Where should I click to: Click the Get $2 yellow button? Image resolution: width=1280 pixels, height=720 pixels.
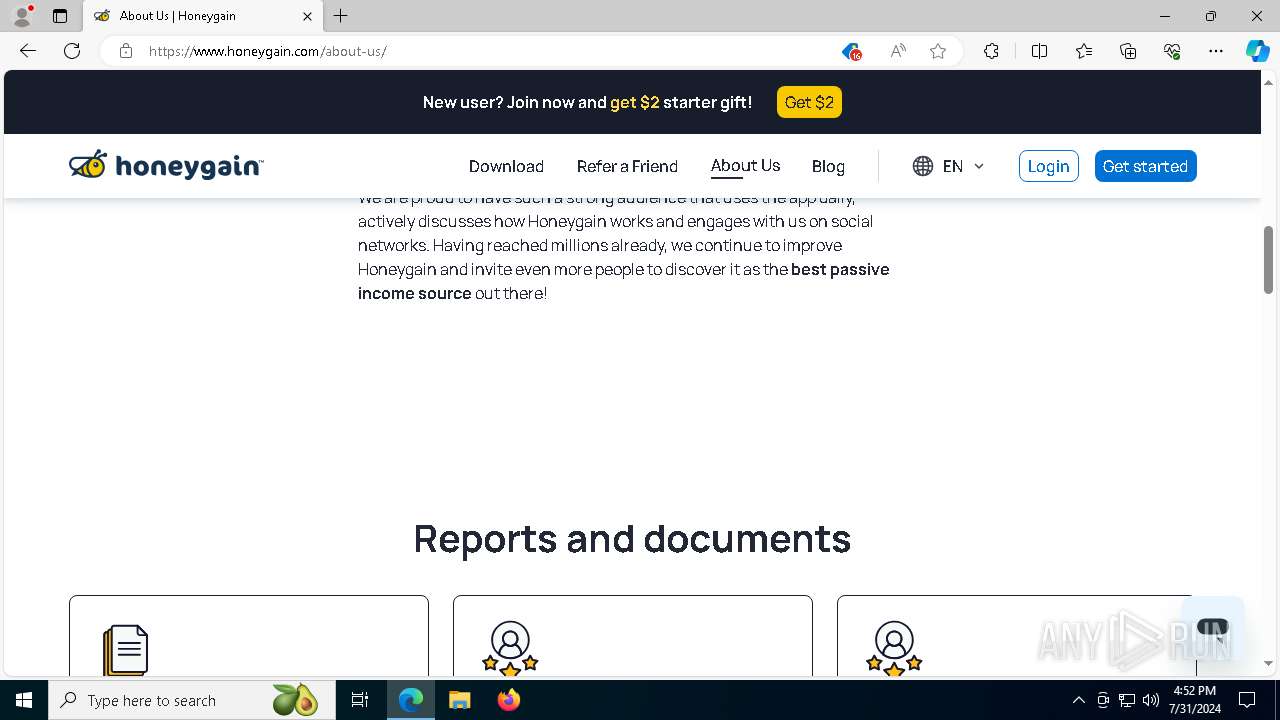(x=809, y=102)
